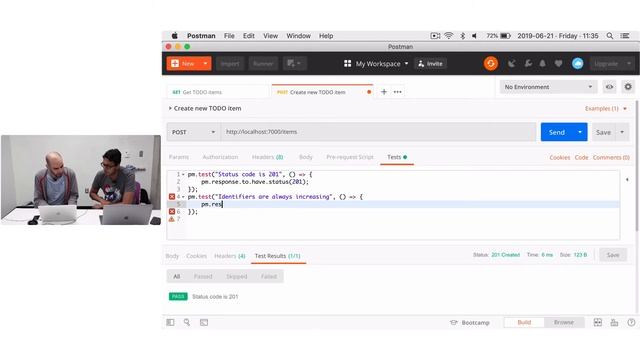Expand the Upgrade dropdown arrow

(x=629, y=64)
